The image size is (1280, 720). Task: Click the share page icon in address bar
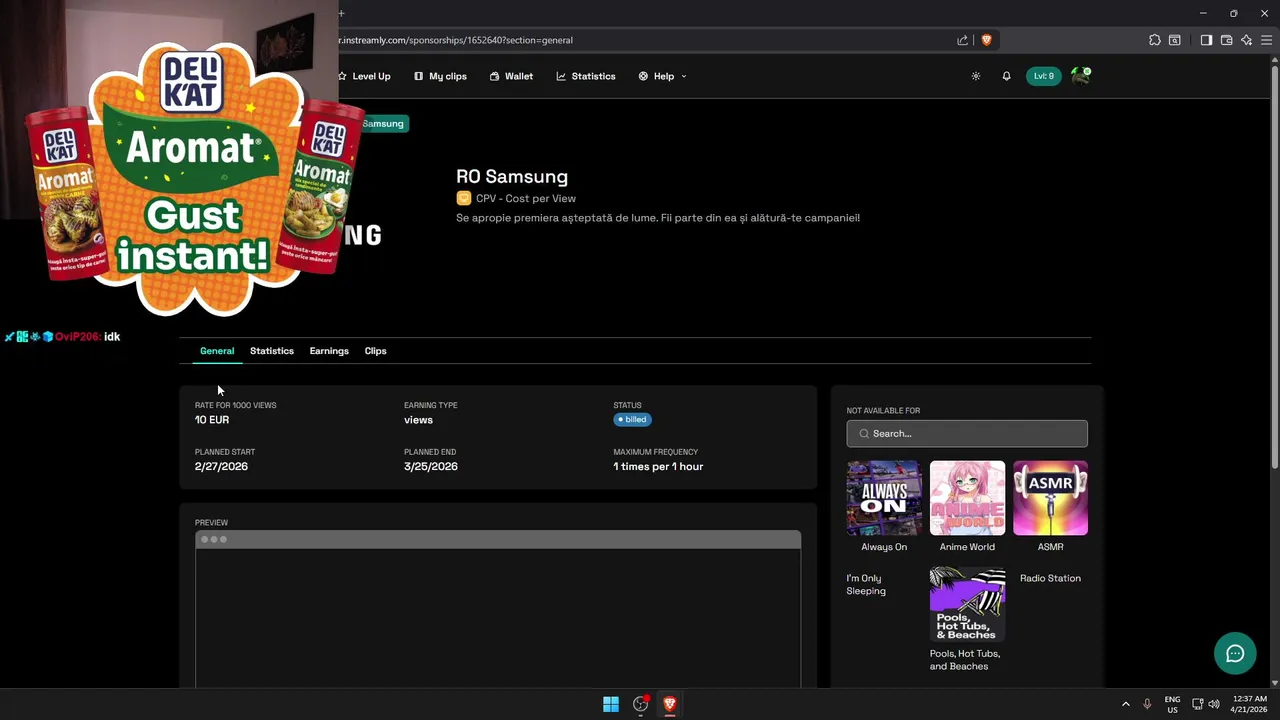click(962, 40)
